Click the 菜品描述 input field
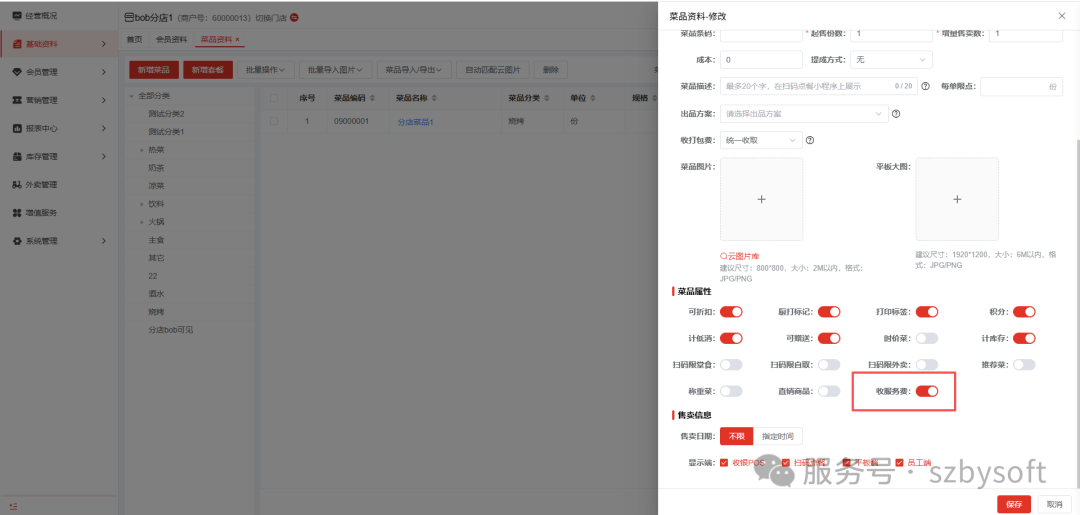The image size is (1080, 515). (x=818, y=87)
